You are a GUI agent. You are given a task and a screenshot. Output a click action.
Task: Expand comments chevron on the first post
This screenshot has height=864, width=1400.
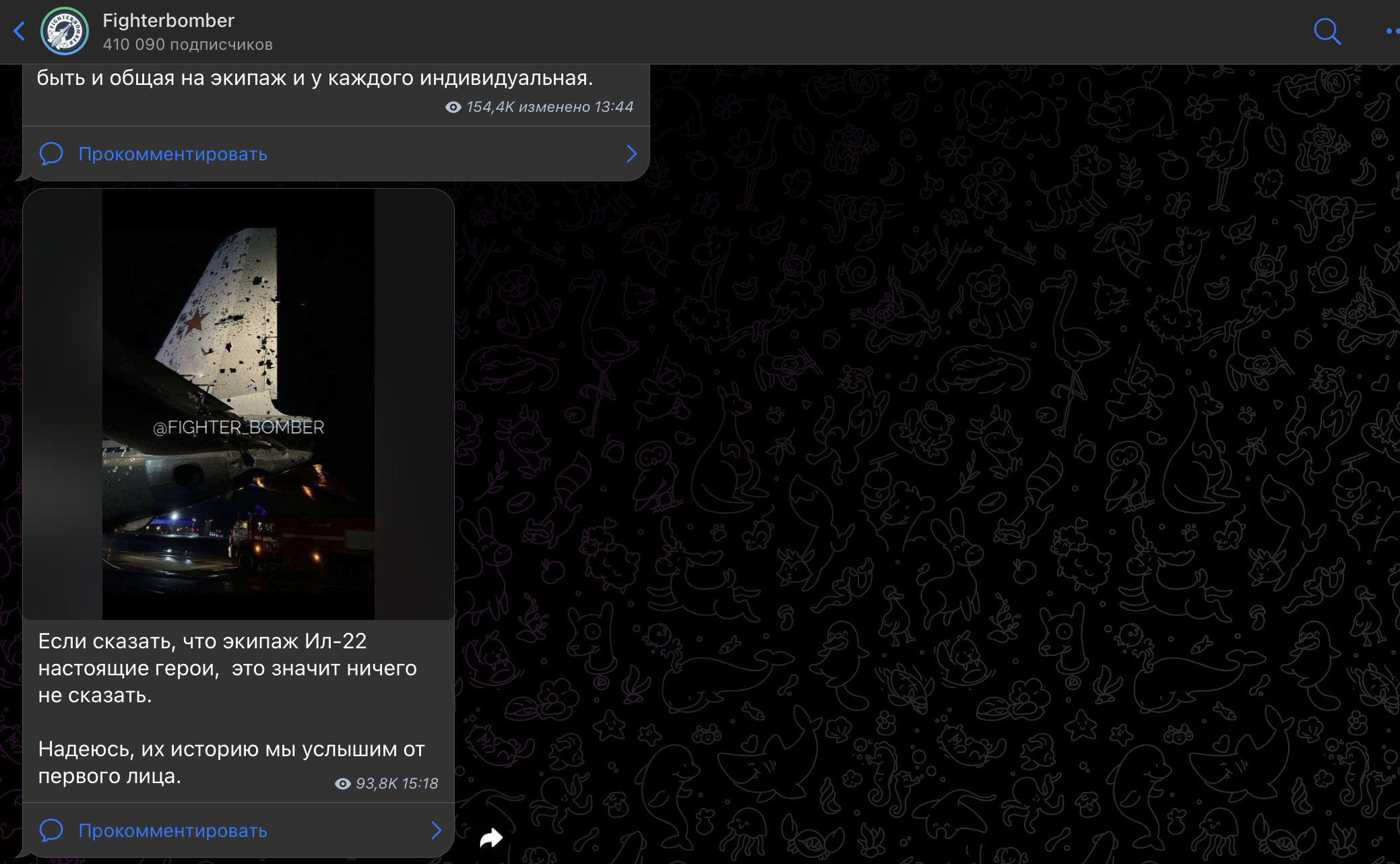(x=631, y=154)
